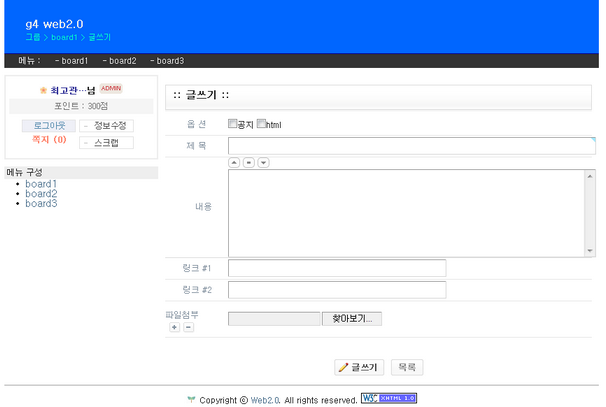This screenshot has width=606, height=407.
Task: Click the ADMIN badge icon
Action: (x=111, y=88)
